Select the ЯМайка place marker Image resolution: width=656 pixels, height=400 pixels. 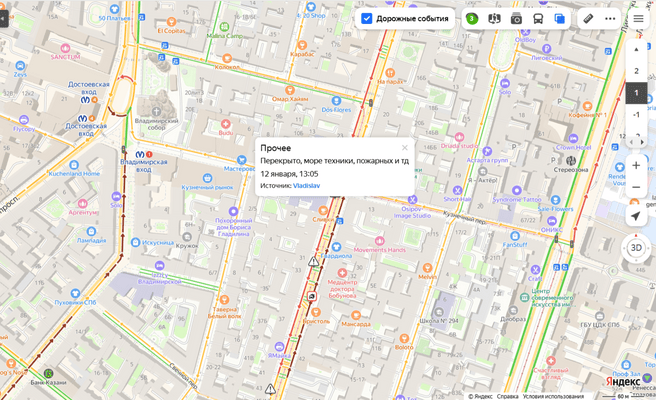[279, 346]
